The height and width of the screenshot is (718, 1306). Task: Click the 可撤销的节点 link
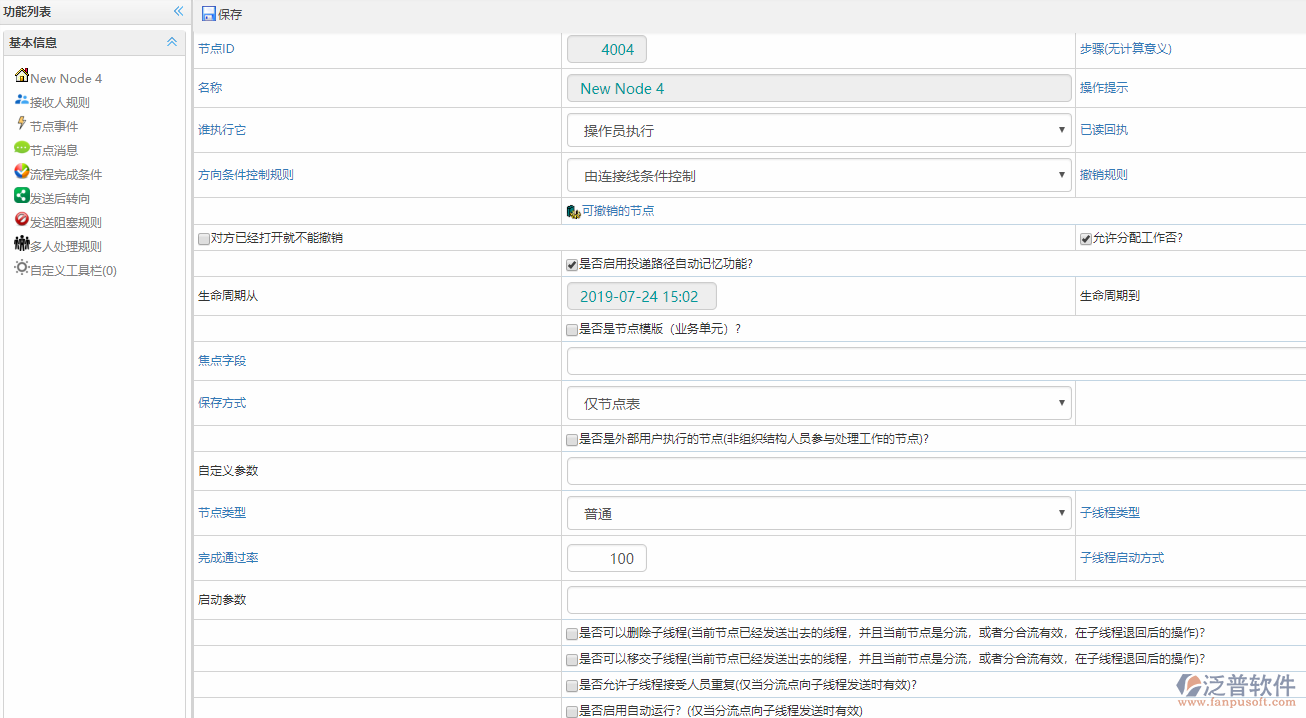click(617, 211)
